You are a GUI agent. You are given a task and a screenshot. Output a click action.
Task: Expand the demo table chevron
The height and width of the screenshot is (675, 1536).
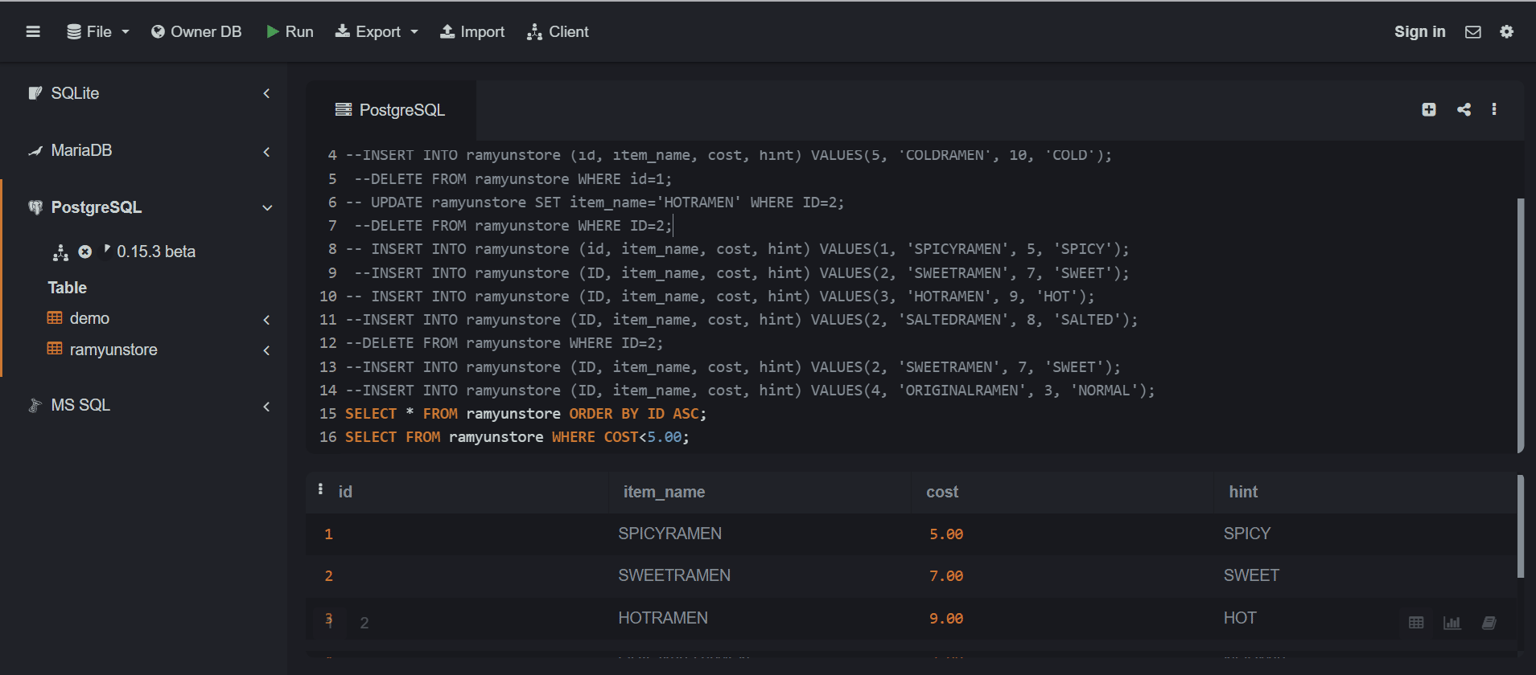coord(266,320)
